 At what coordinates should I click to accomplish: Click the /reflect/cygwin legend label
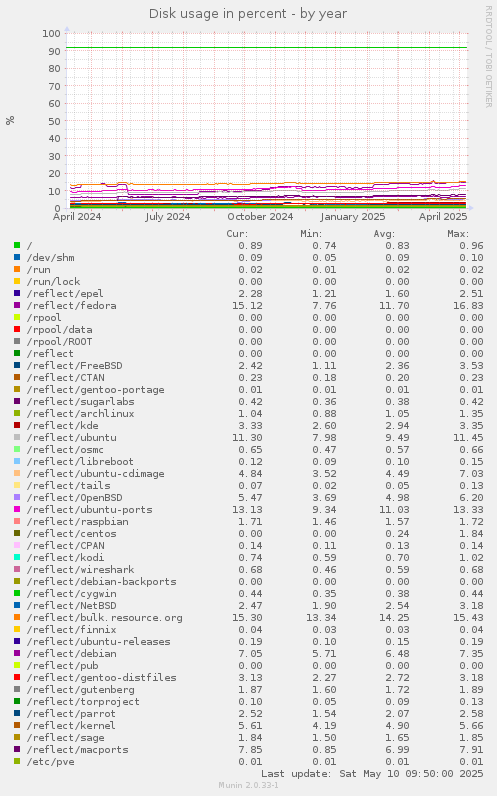(72, 593)
